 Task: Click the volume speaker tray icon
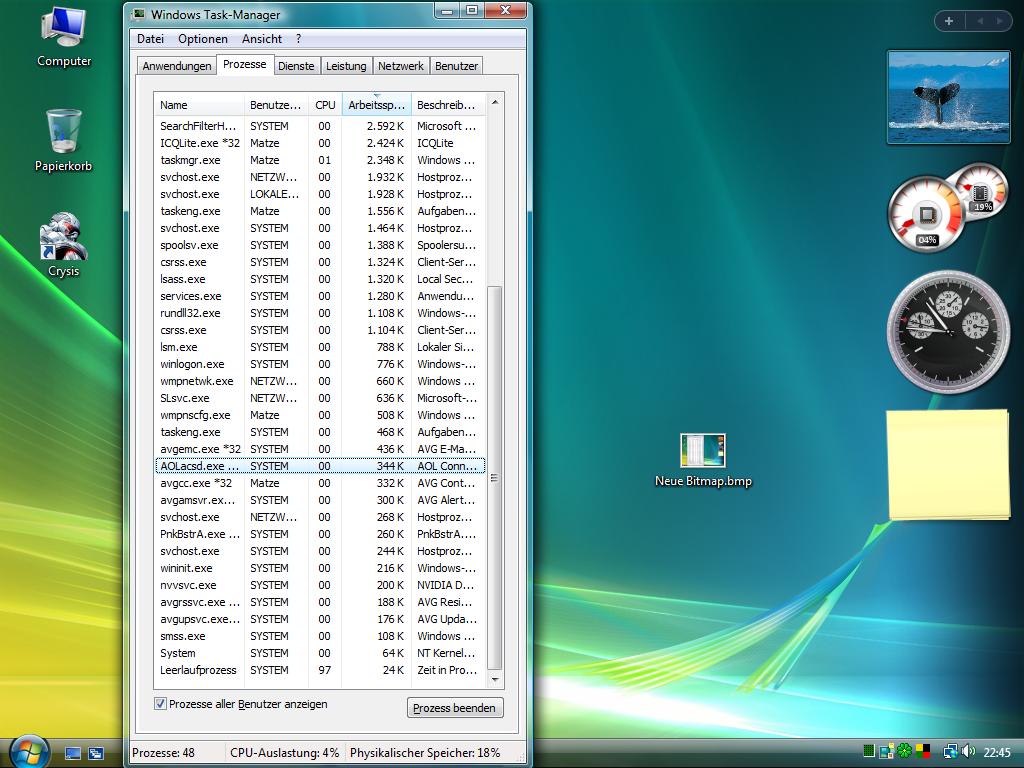point(968,752)
